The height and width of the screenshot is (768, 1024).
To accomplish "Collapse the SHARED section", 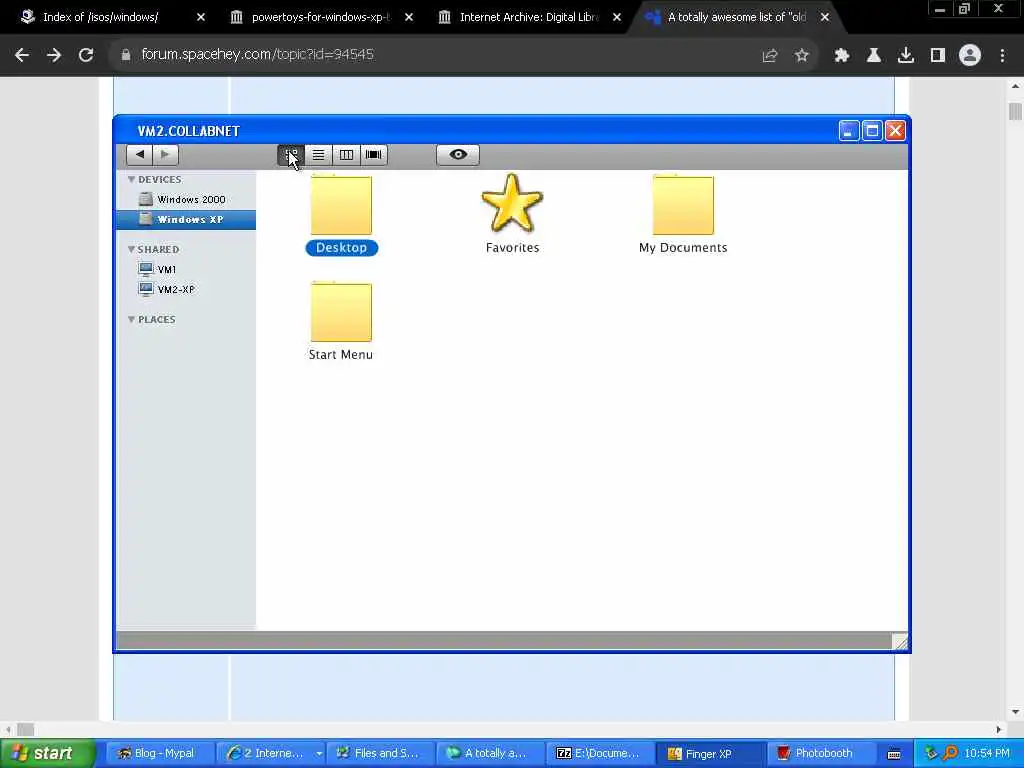I will pos(131,249).
